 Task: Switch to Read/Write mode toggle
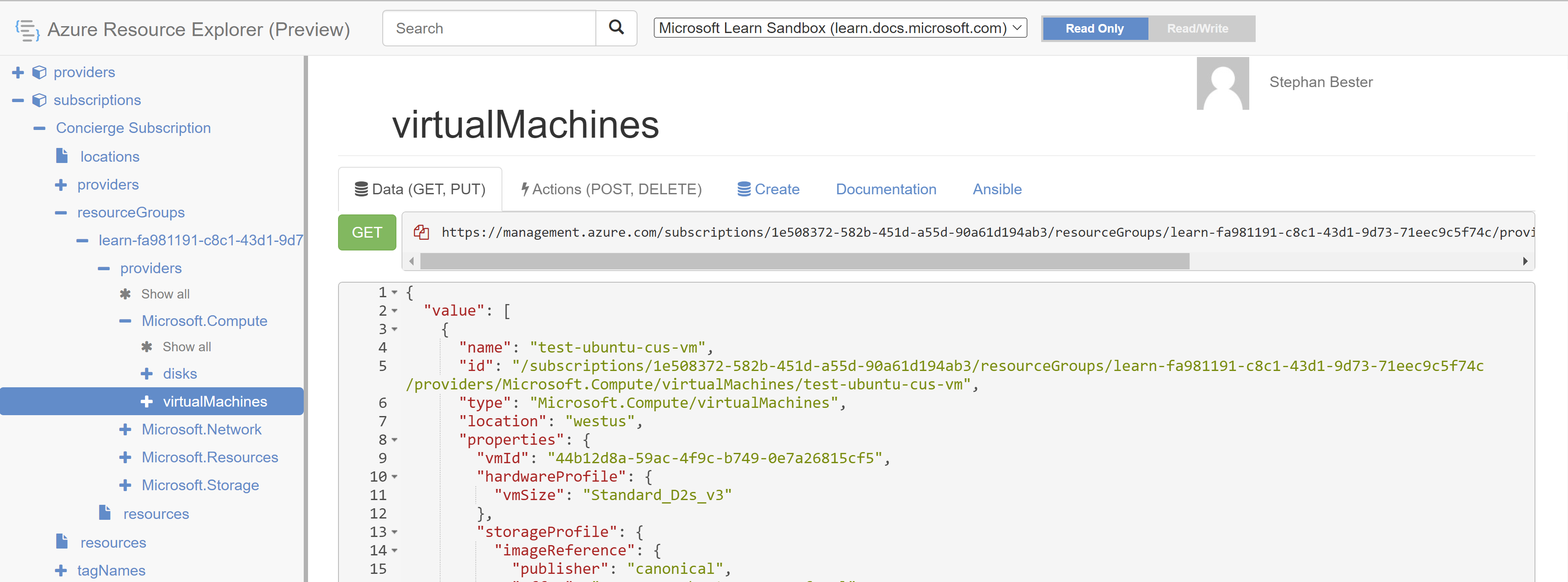(x=1196, y=28)
